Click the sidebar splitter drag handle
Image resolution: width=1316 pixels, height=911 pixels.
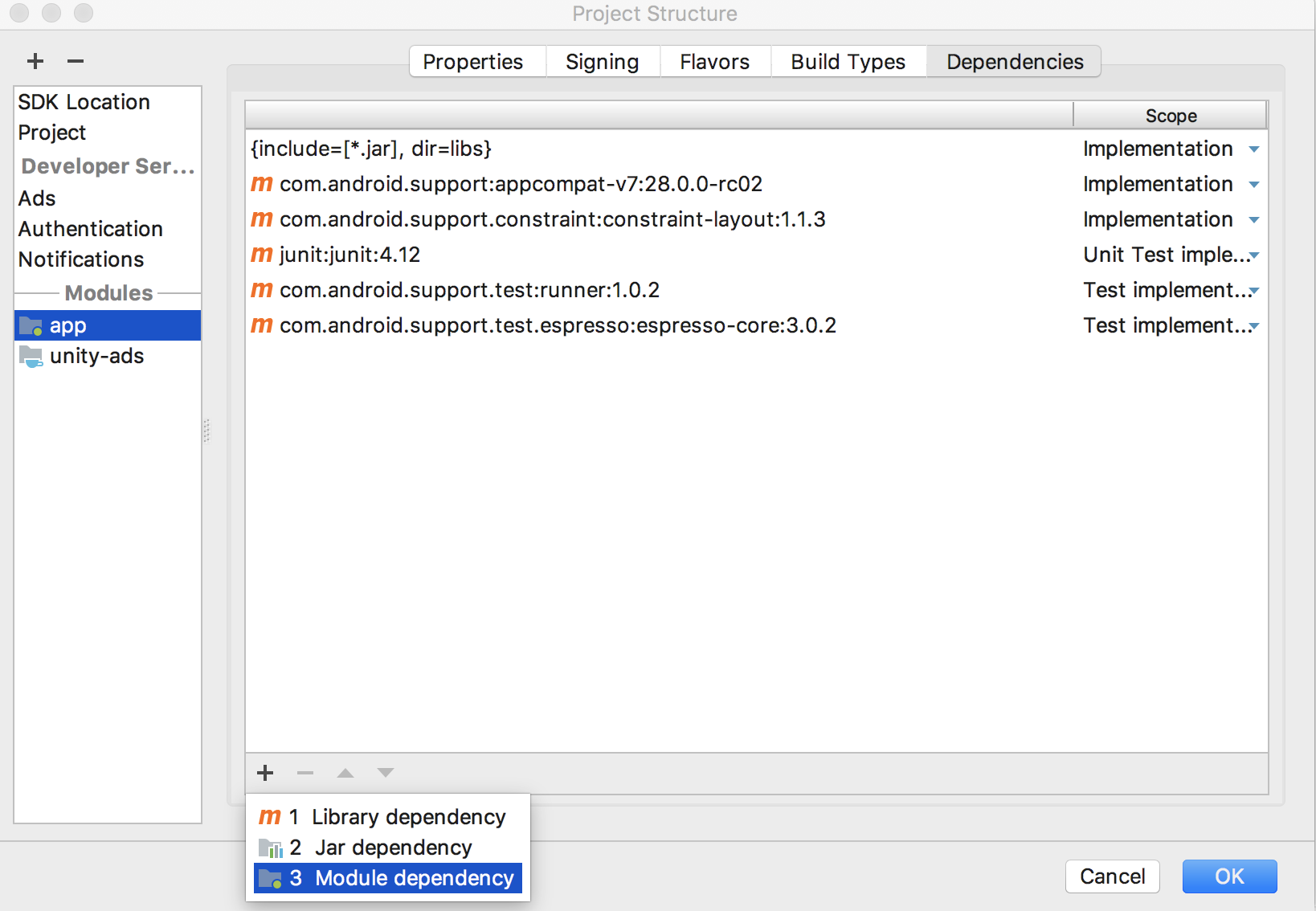[x=206, y=431]
